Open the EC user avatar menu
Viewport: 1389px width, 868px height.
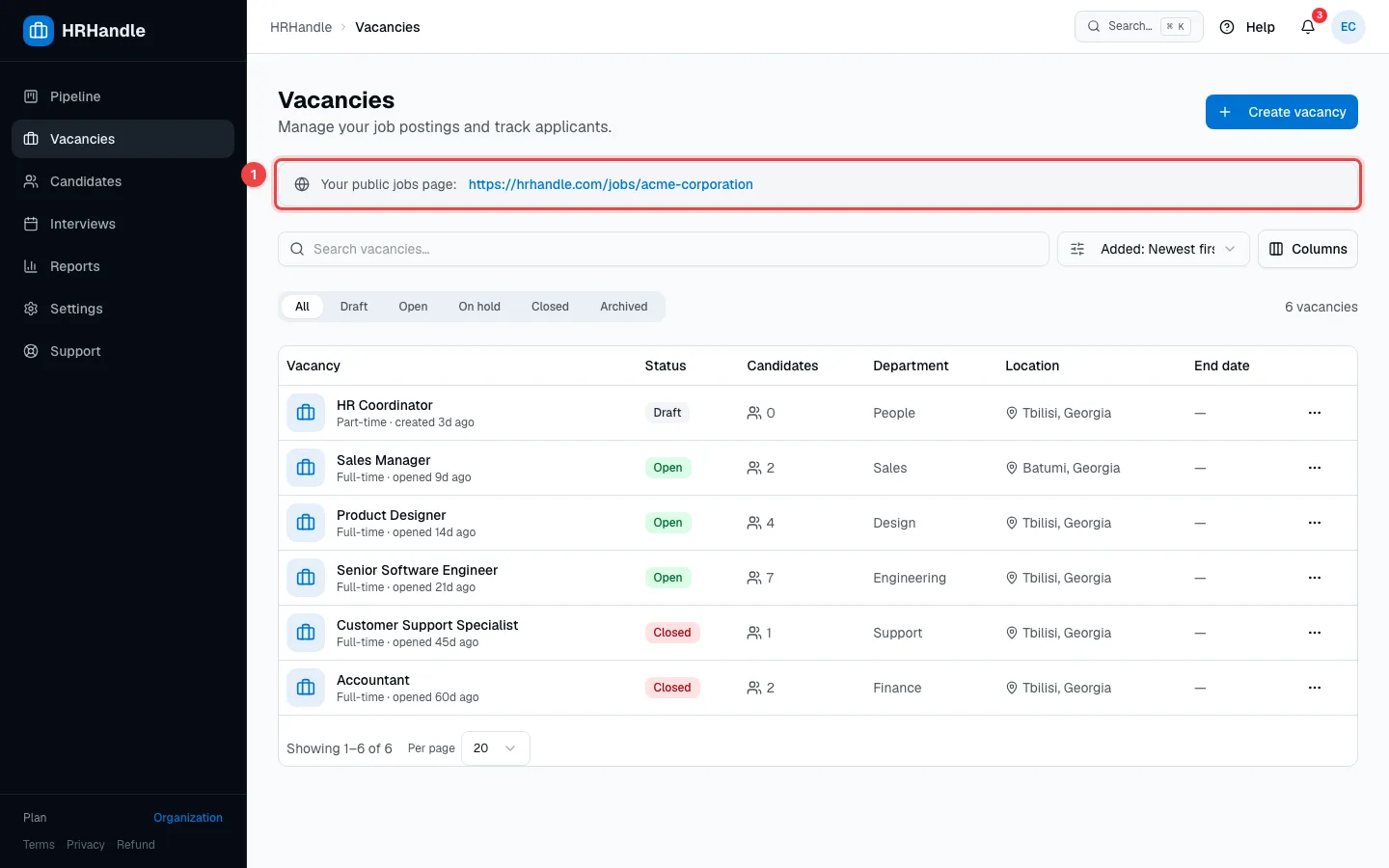click(1348, 27)
